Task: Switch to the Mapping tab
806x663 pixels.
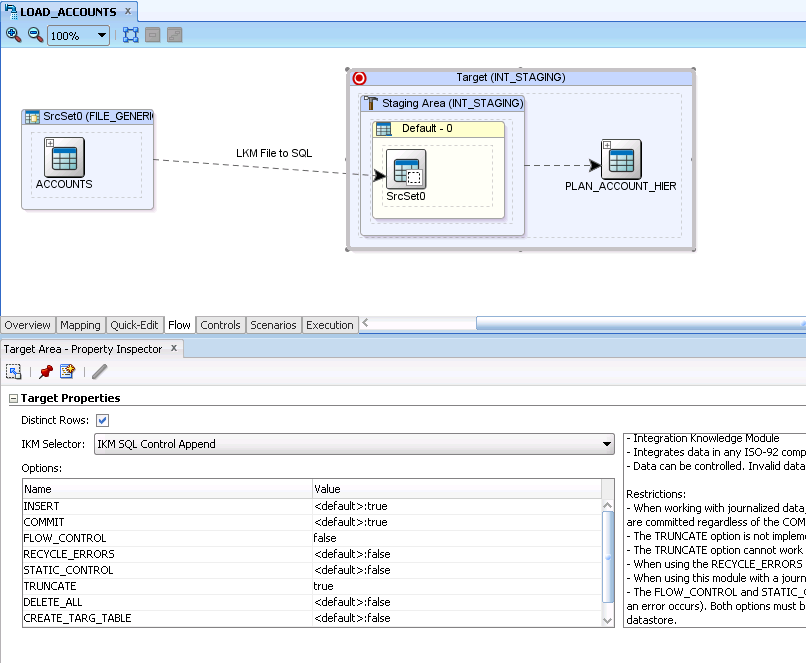Action: (80, 325)
